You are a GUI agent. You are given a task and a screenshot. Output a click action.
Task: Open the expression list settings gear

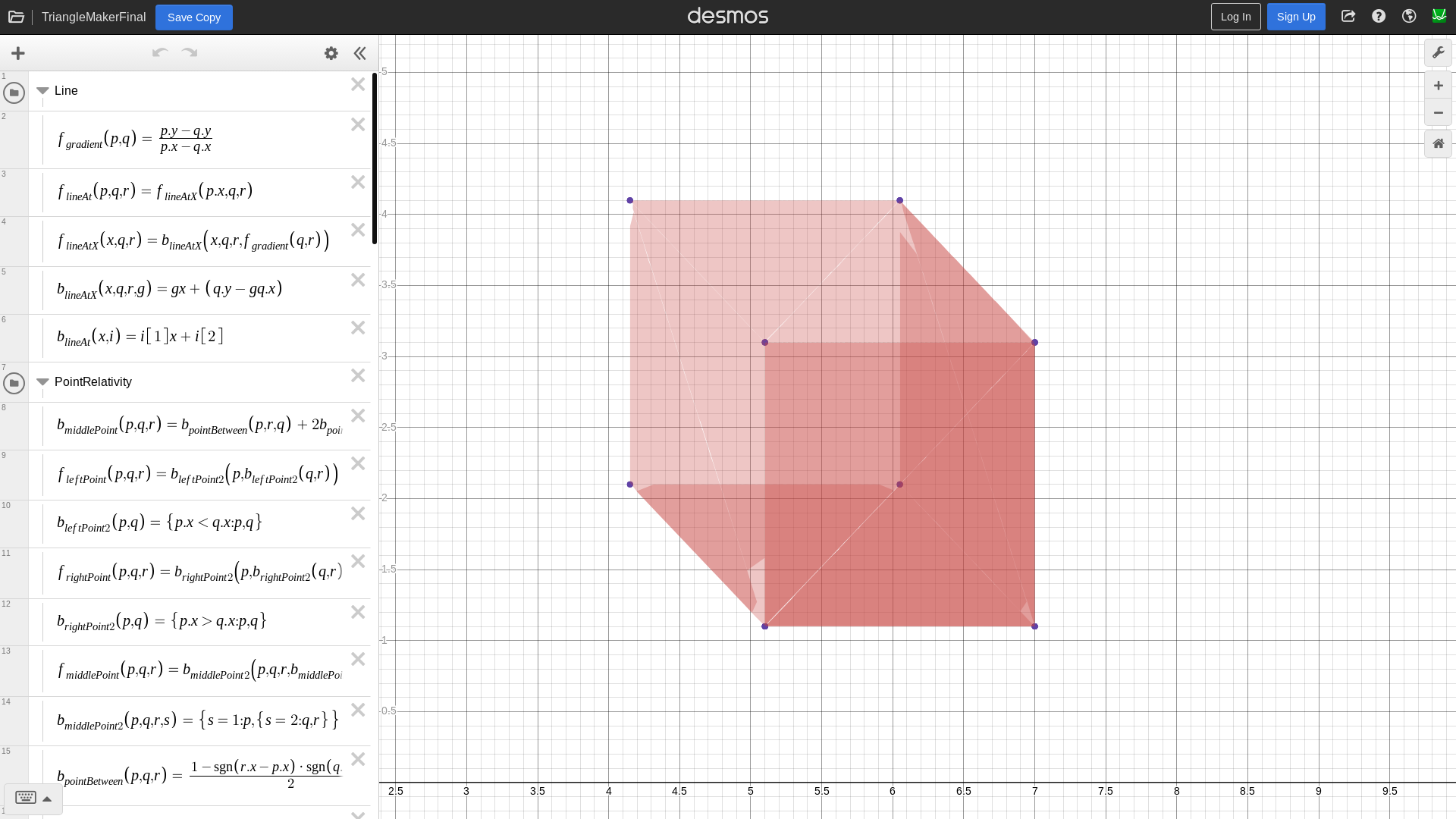point(331,53)
